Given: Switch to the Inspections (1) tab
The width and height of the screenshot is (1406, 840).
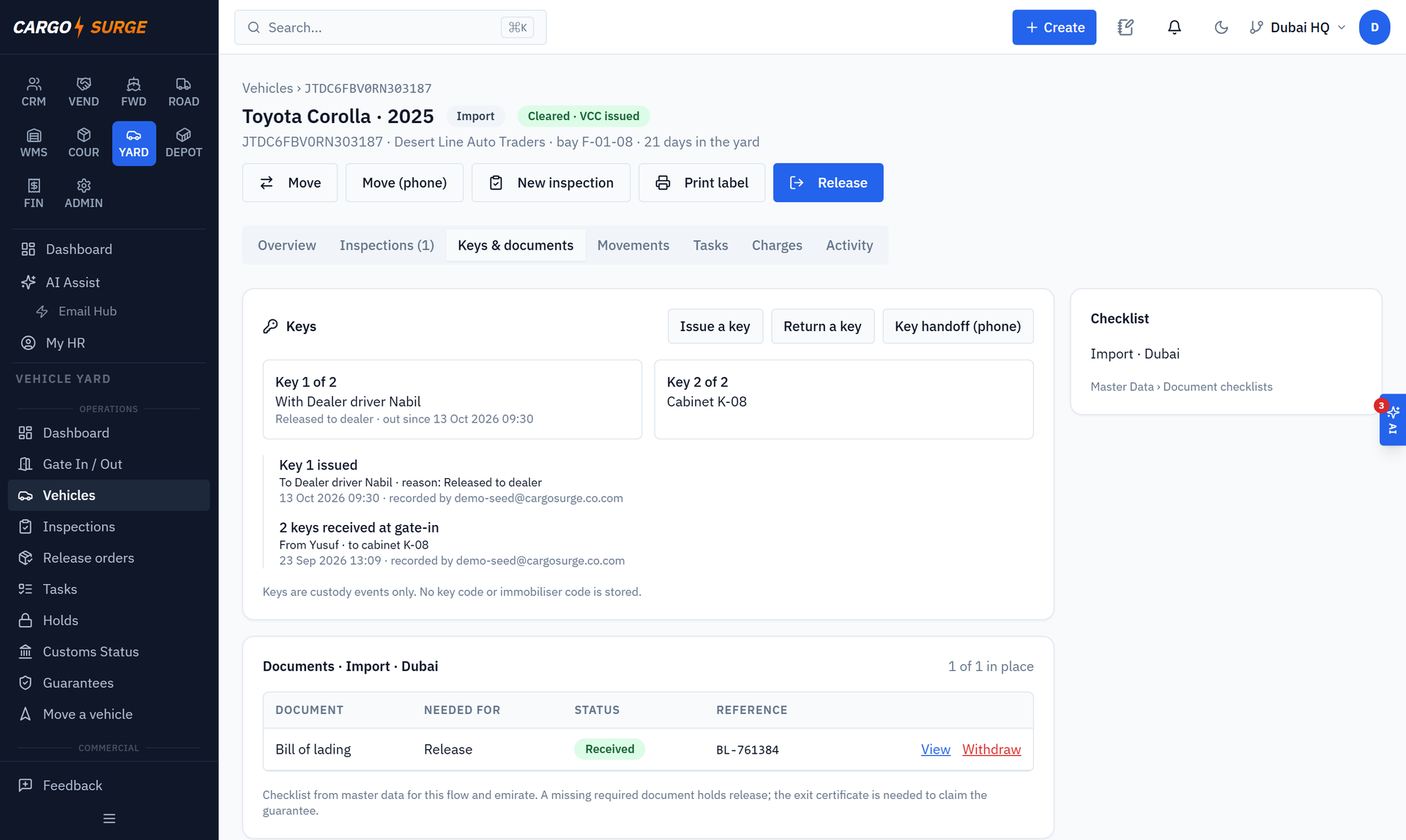Looking at the screenshot, I should (387, 245).
